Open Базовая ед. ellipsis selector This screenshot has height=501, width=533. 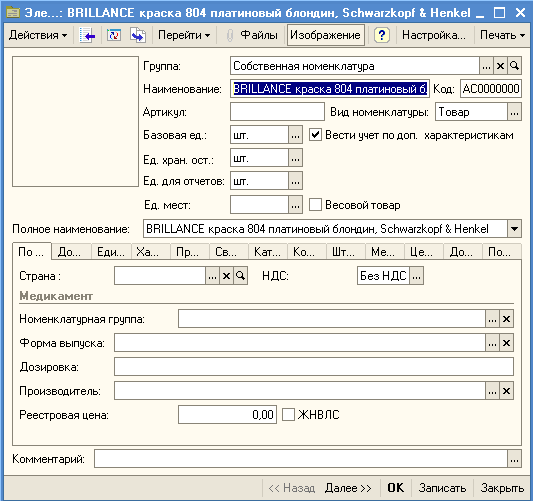pos(295,135)
